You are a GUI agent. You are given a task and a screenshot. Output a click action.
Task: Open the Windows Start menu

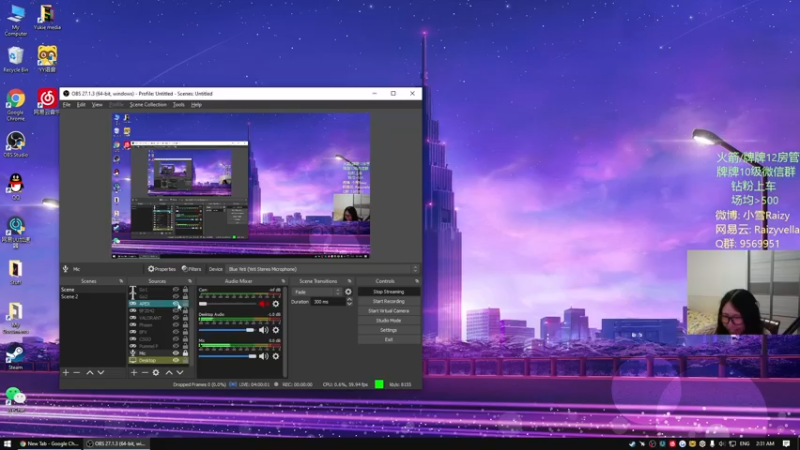tap(7, 444)
